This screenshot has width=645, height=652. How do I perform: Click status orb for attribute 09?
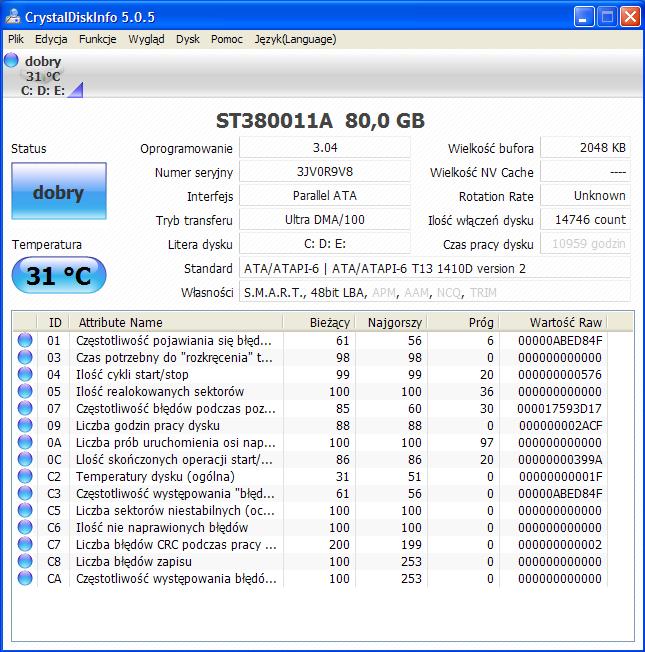point(25,425)
